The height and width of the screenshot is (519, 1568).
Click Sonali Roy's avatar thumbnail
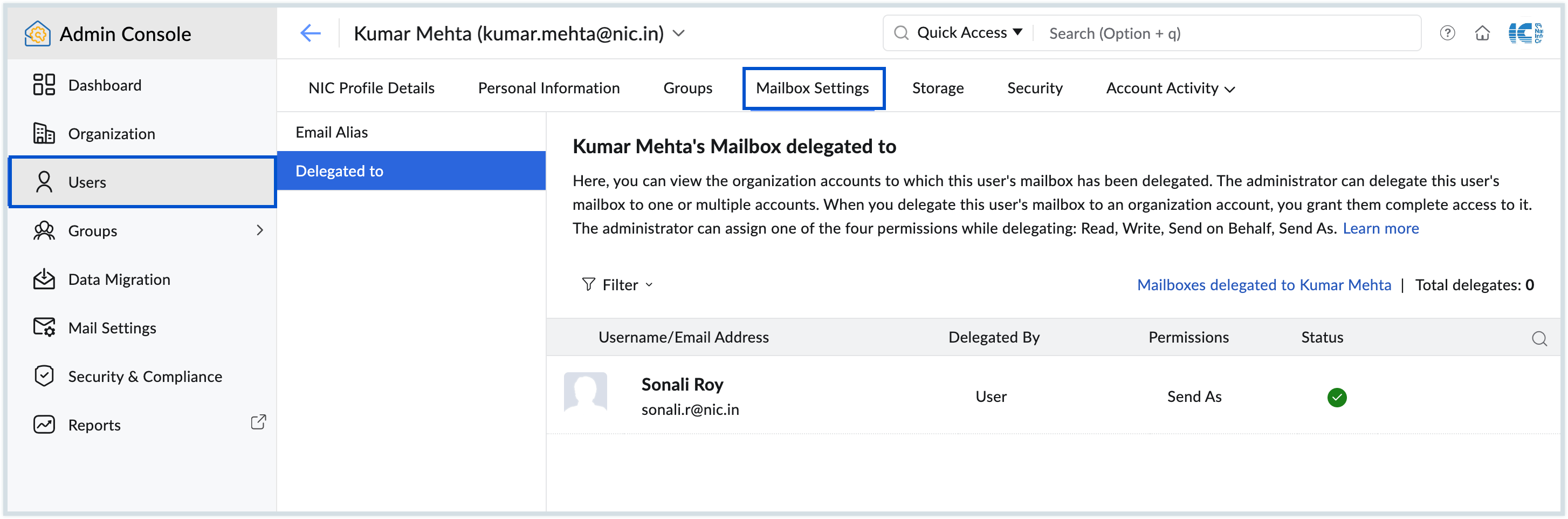coord(585,393)
